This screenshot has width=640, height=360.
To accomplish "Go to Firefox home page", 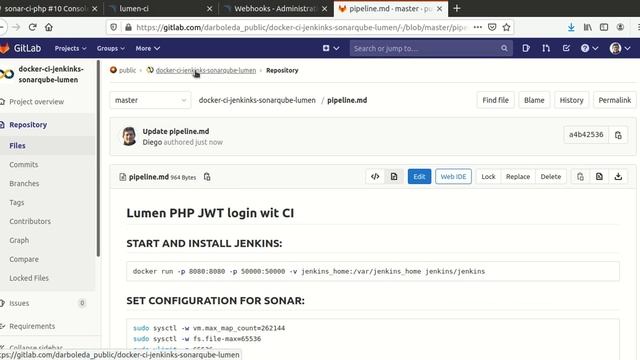I will tap(49, 27).
